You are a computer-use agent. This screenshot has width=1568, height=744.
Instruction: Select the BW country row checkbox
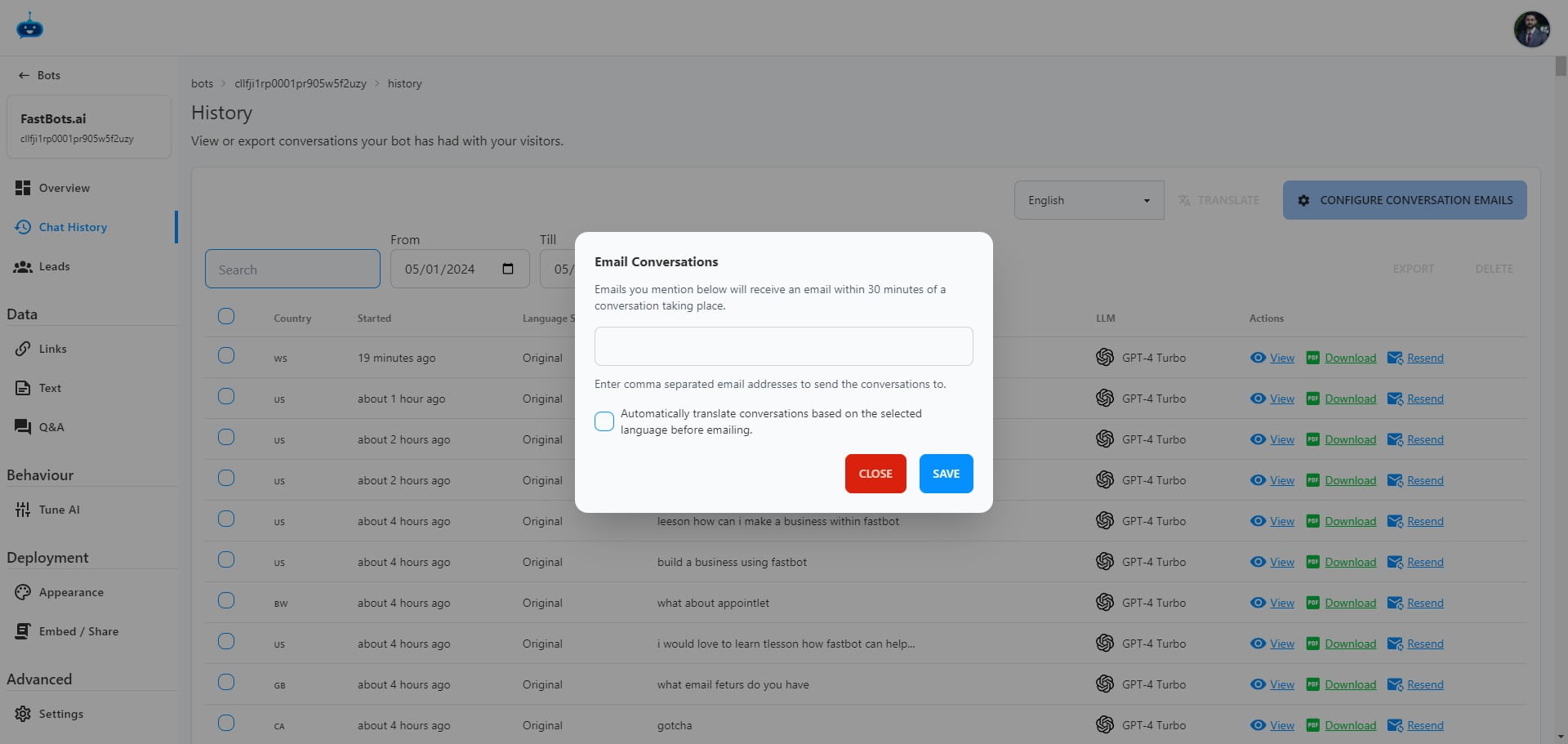click(226, 600)
